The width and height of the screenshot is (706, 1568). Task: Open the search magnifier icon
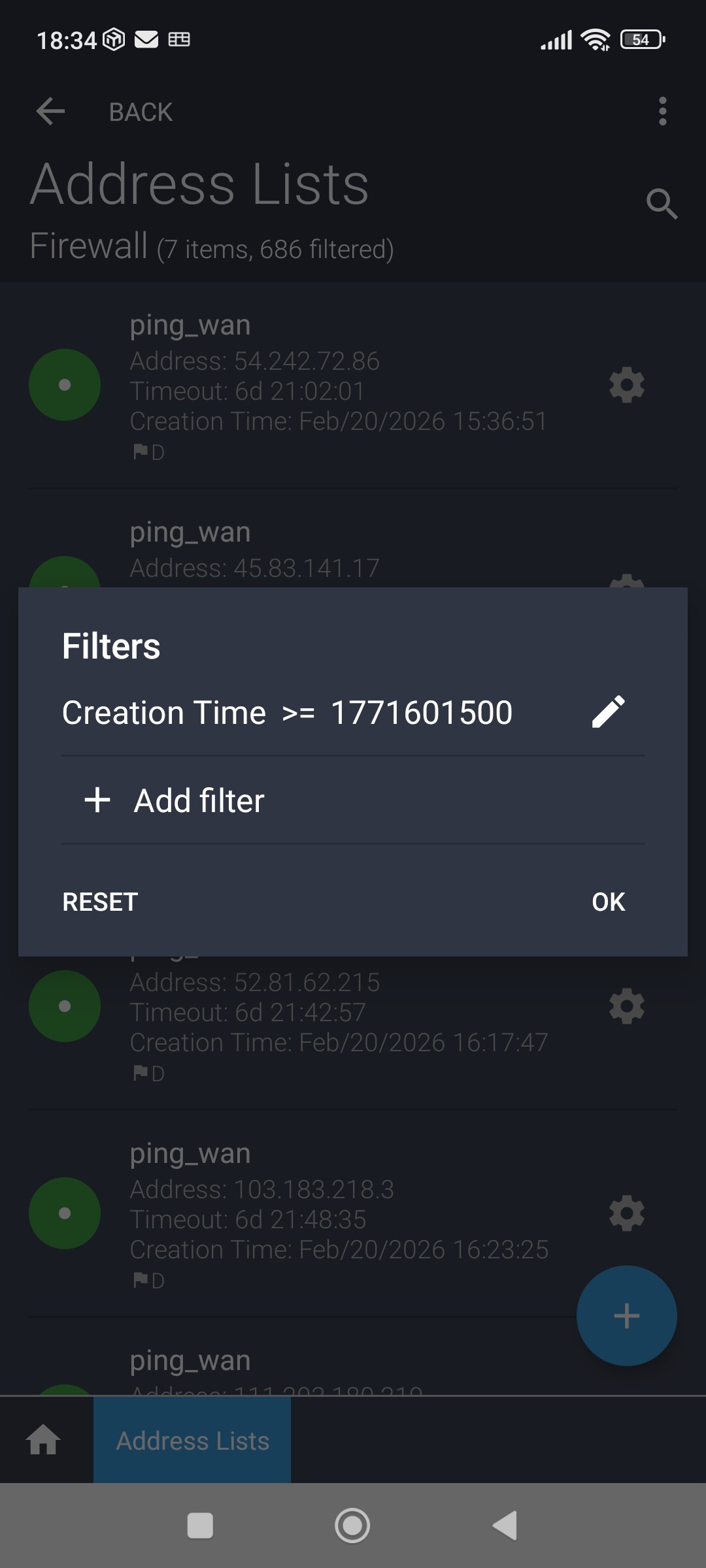click(662, 204)
